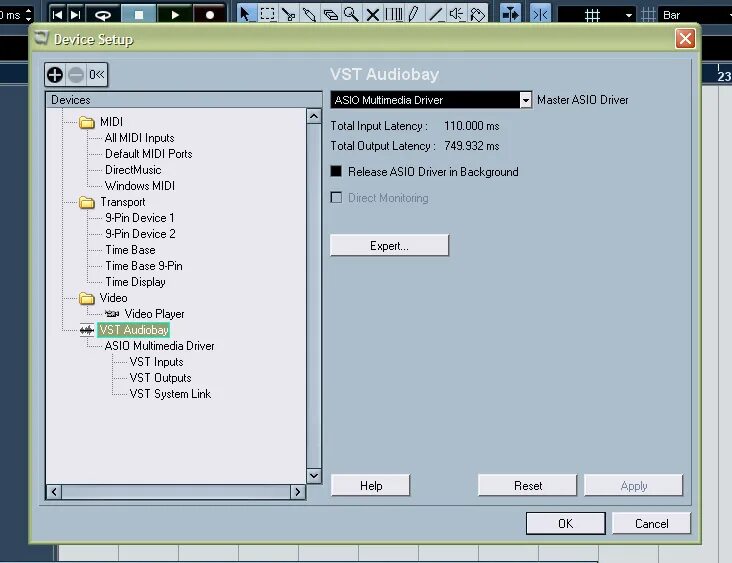
Task: Select the Line tool
Action: pos(436,14)
